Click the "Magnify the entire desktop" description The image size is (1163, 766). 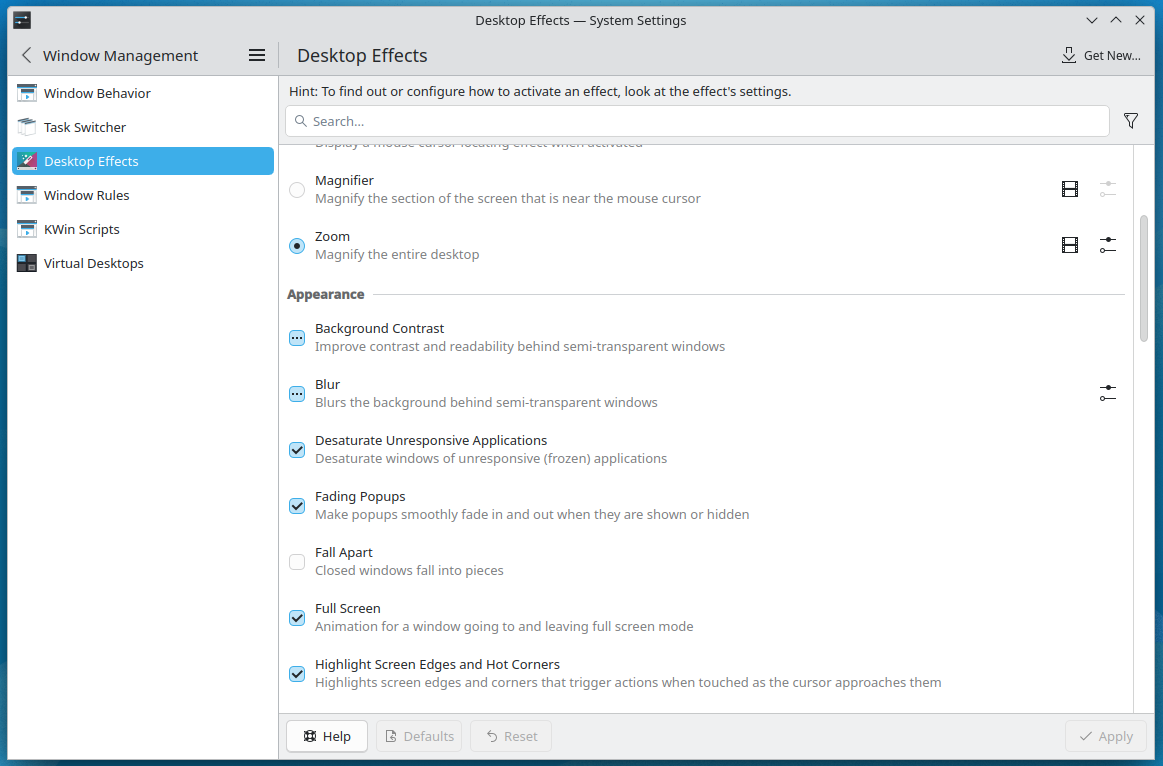coord(397,254)
